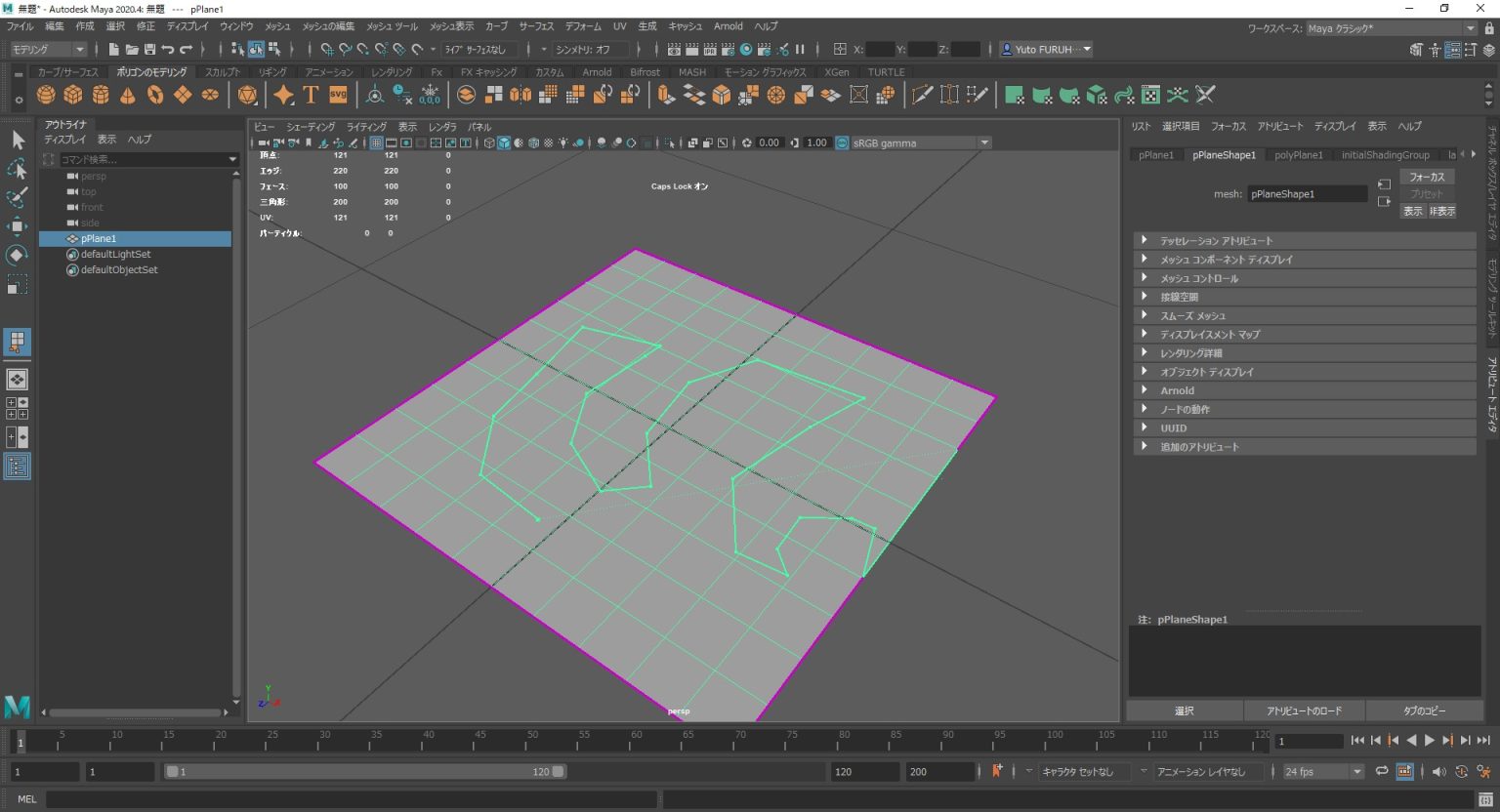The image size is (1500, 812).
Task: Create a polygon cube from the shelf
Action: coord(73,94)
